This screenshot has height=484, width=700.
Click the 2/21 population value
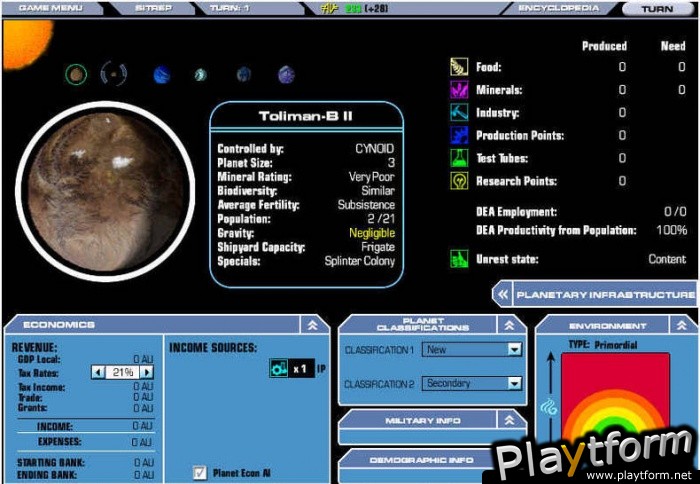tap(381, 219)
